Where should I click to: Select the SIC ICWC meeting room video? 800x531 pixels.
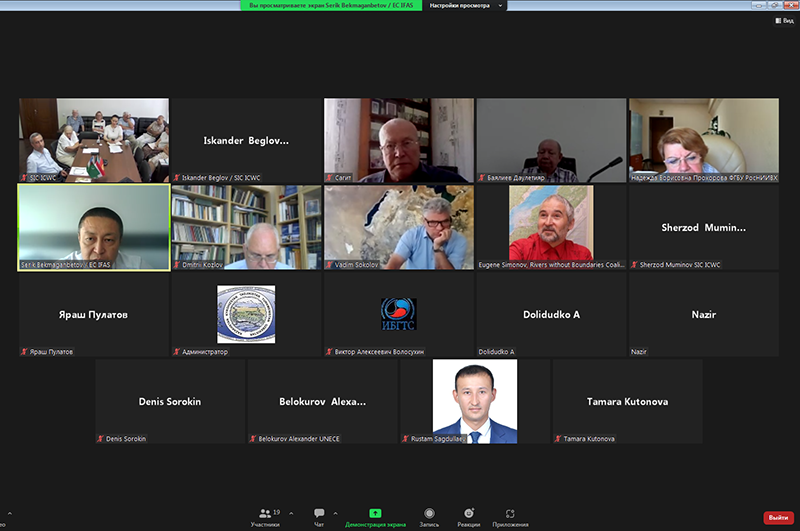(x=94, y=140)
